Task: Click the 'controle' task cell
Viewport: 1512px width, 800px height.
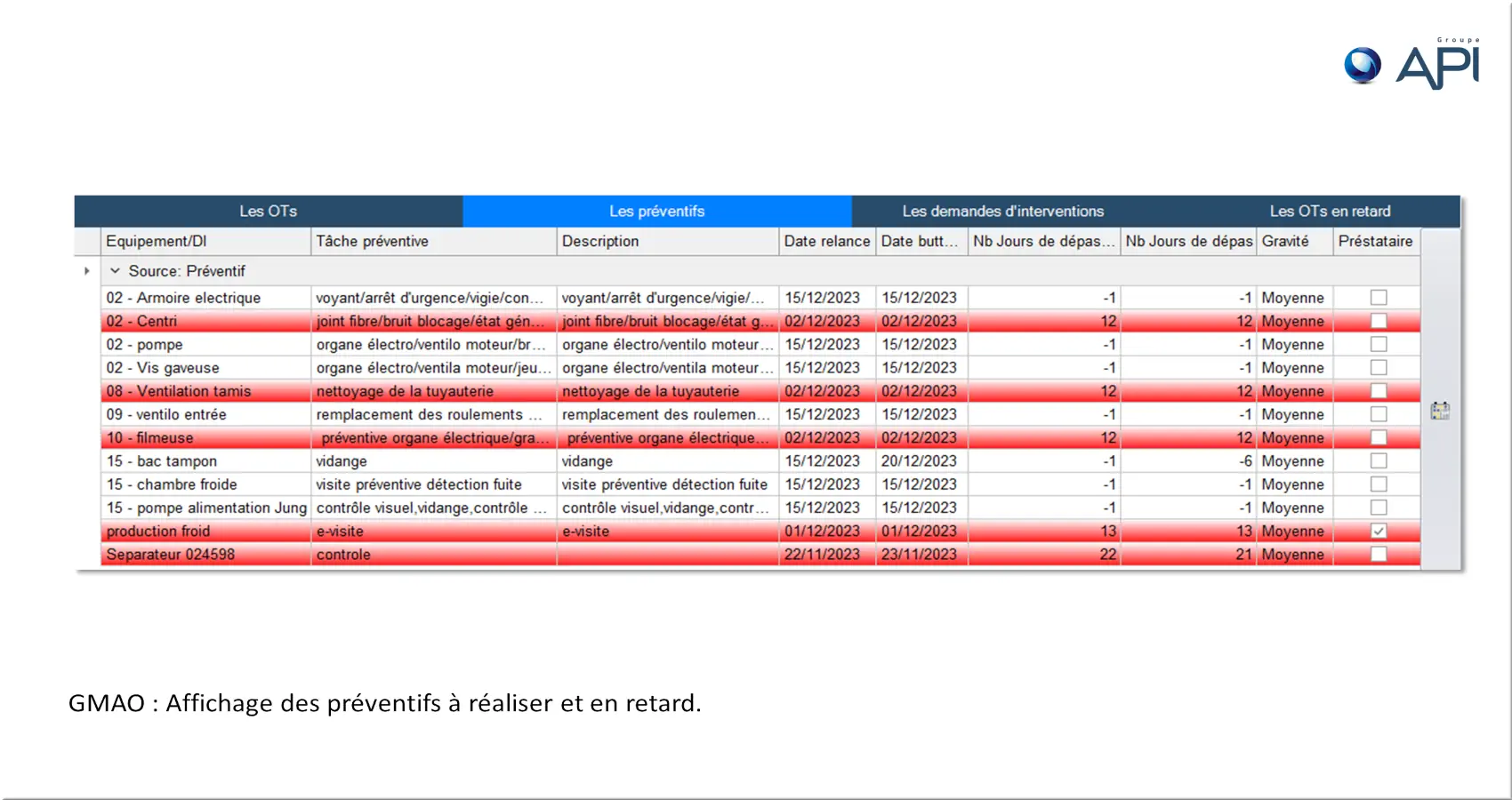Action: (433, 554)
